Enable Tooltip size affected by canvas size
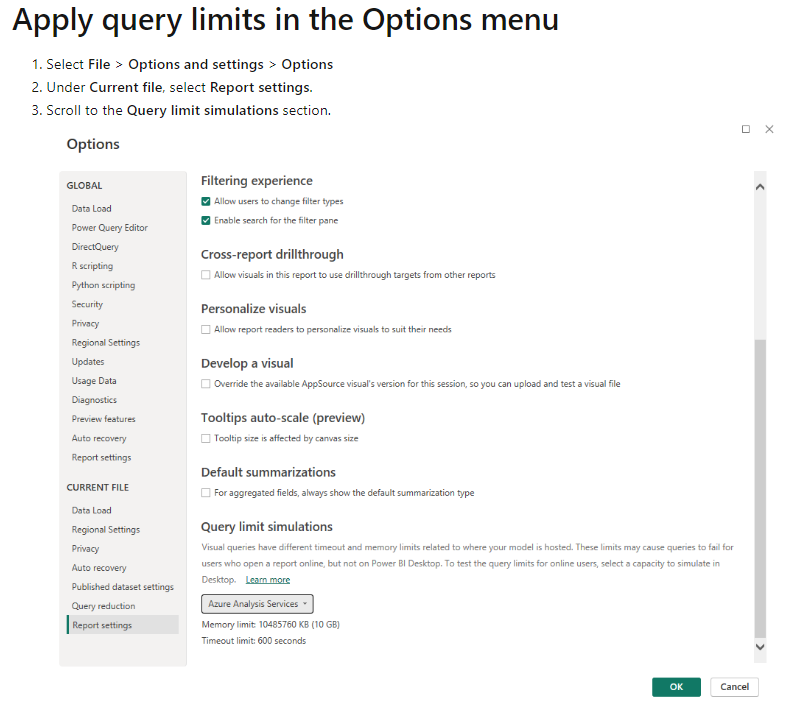 205,439
